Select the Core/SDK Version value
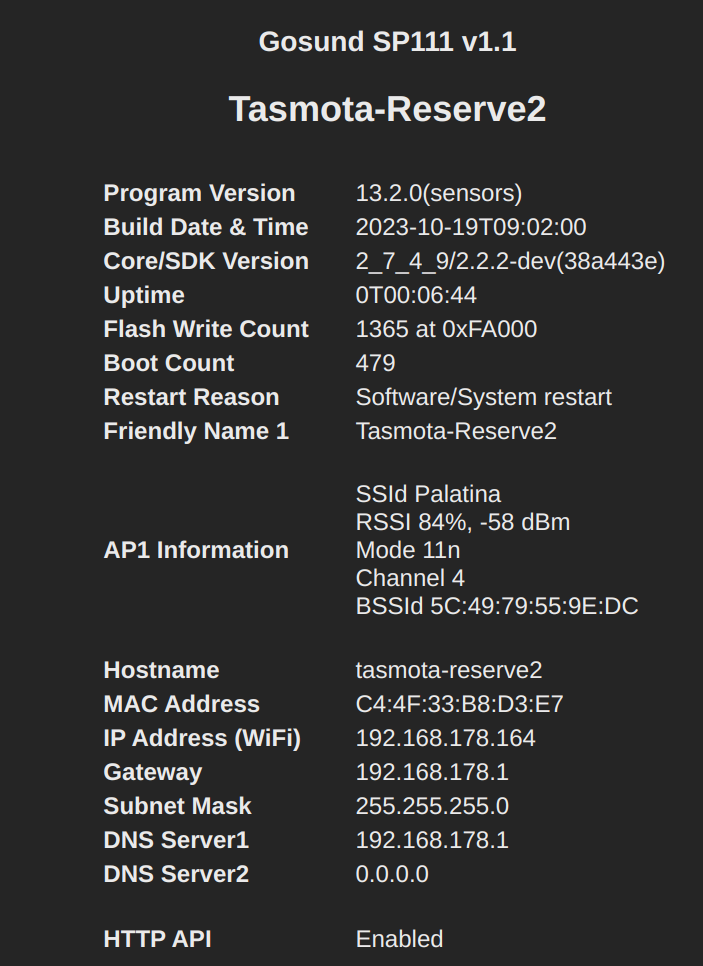The image size is (703, 966). (510, 262)
